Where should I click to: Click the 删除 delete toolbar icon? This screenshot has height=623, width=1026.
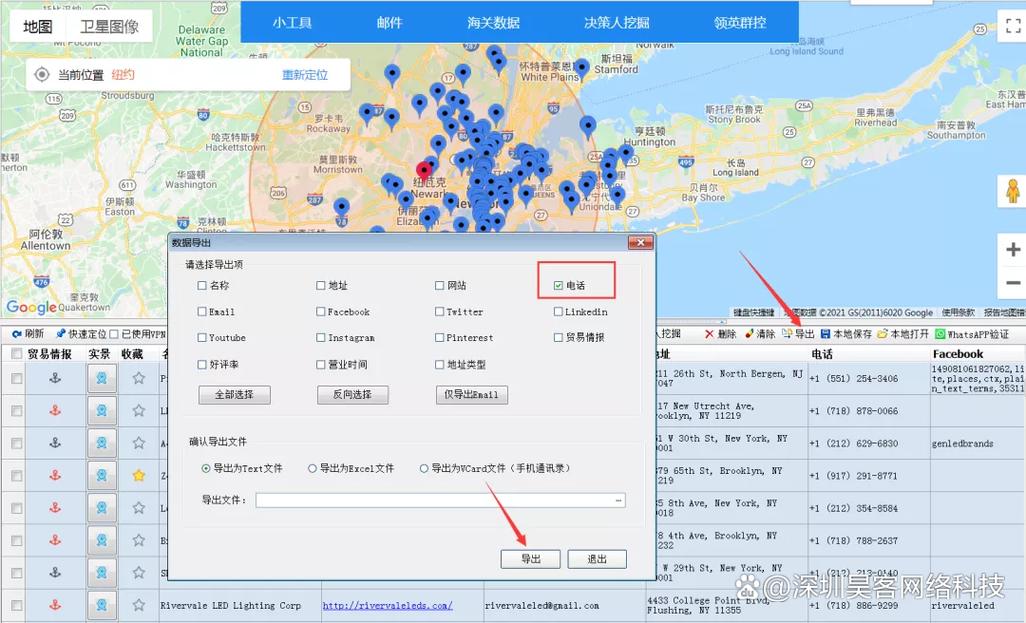pyautogui.click(x=710, y=334)
